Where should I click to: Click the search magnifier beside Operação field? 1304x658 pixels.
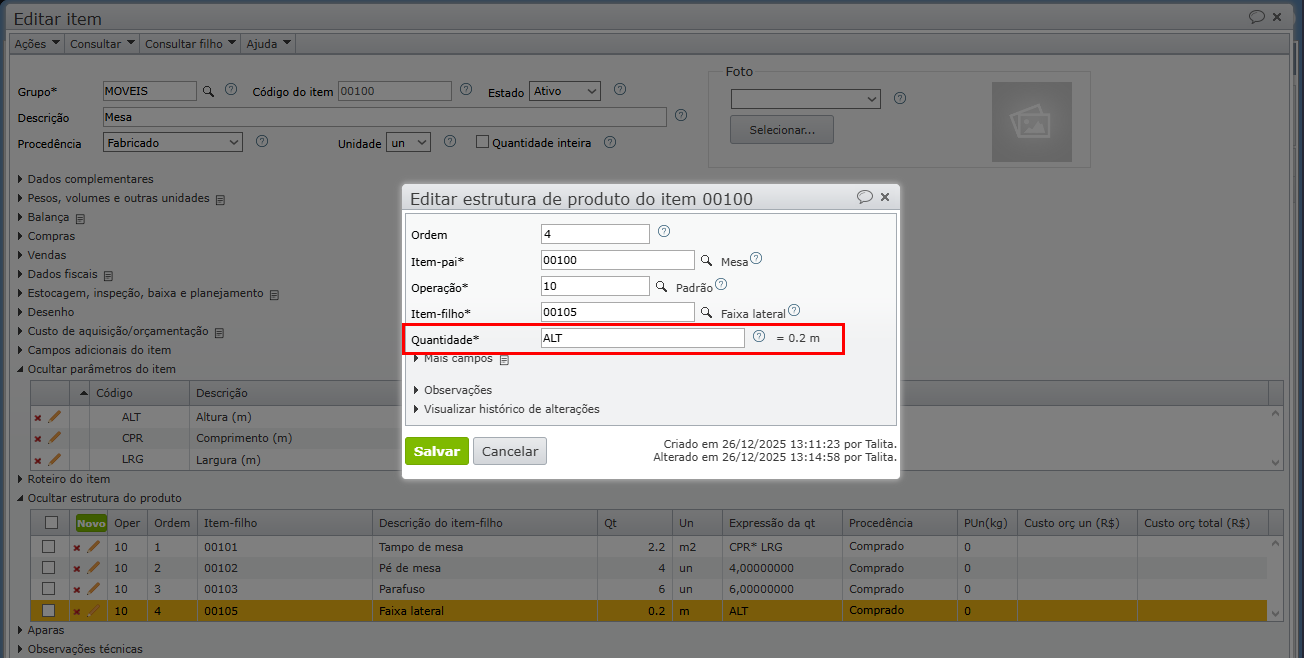click(x=661, y=286)
